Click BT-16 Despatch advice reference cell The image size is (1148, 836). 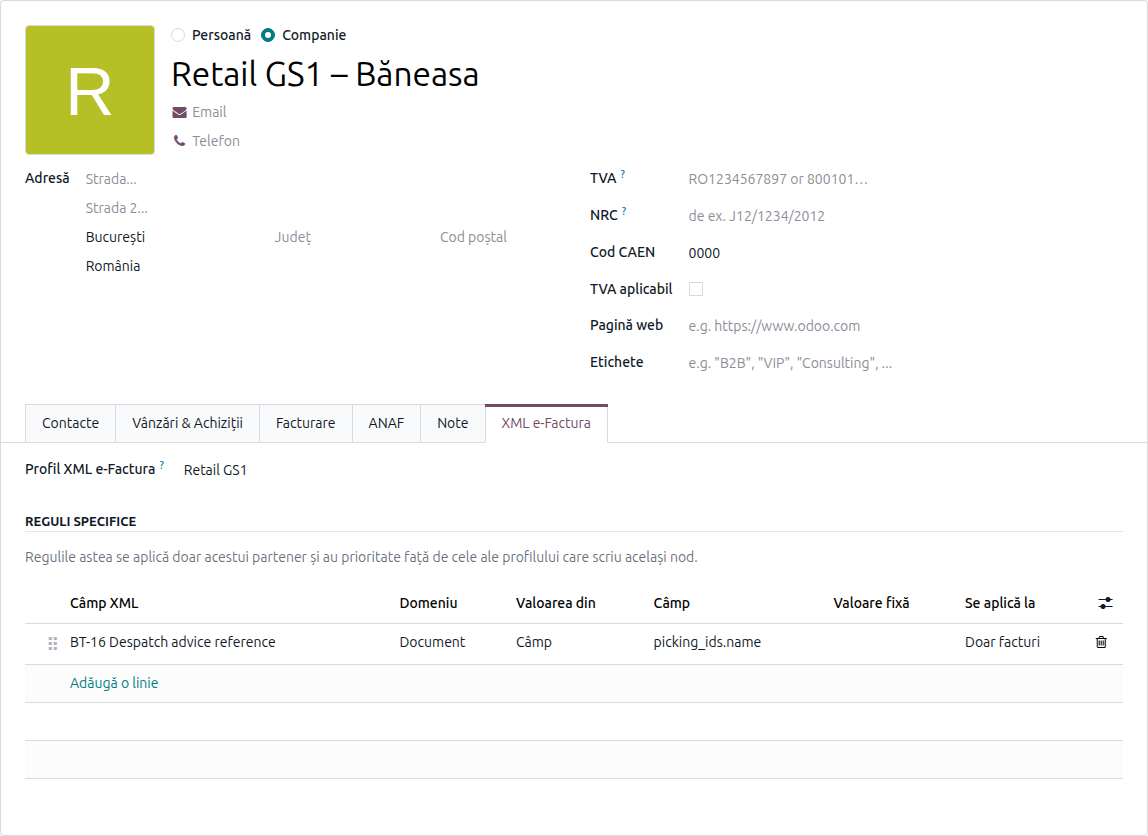point(173,642)
